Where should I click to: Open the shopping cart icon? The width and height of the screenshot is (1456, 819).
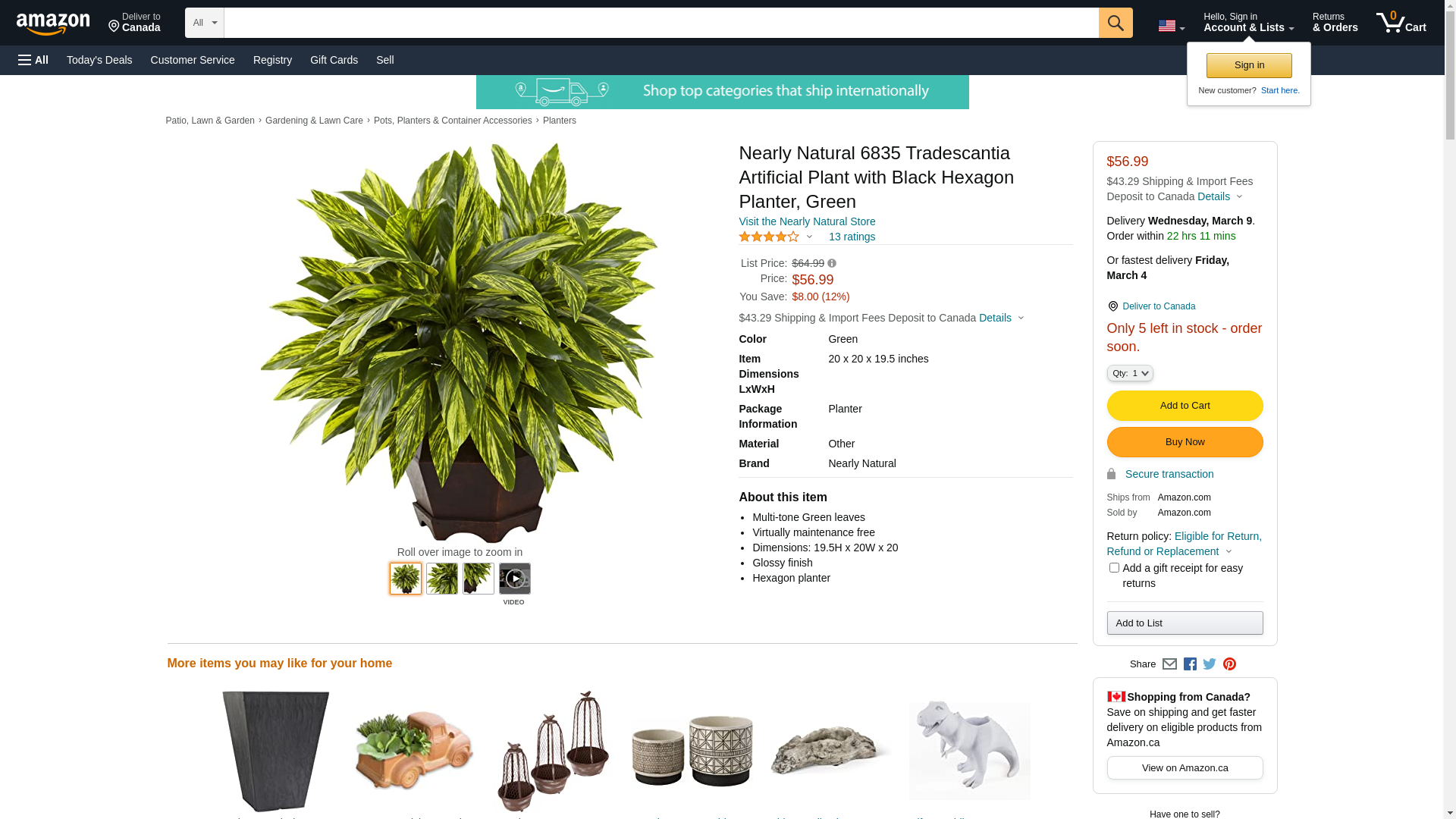point(1401,23)
